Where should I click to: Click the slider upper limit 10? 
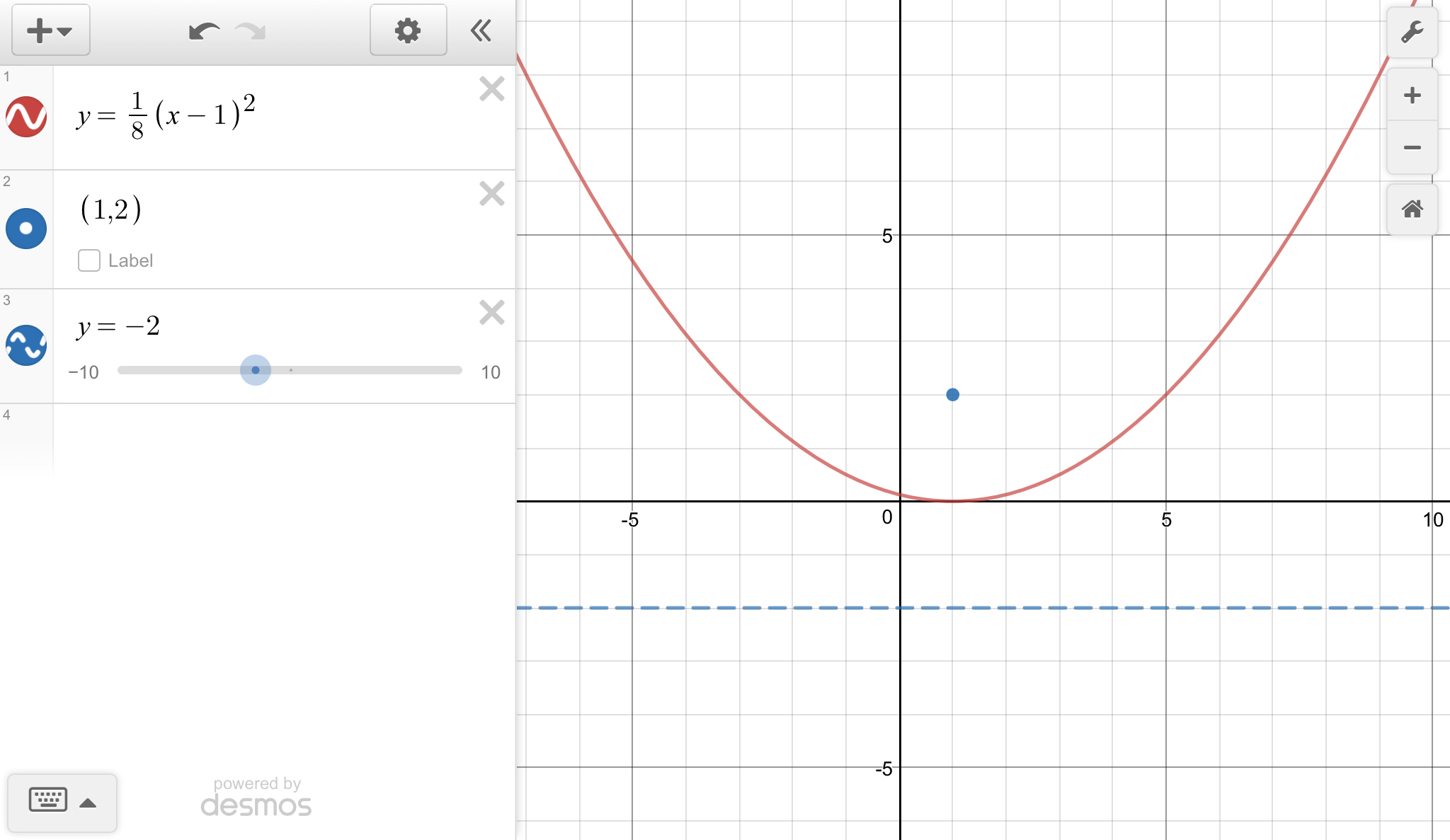[x=490, y=372]
